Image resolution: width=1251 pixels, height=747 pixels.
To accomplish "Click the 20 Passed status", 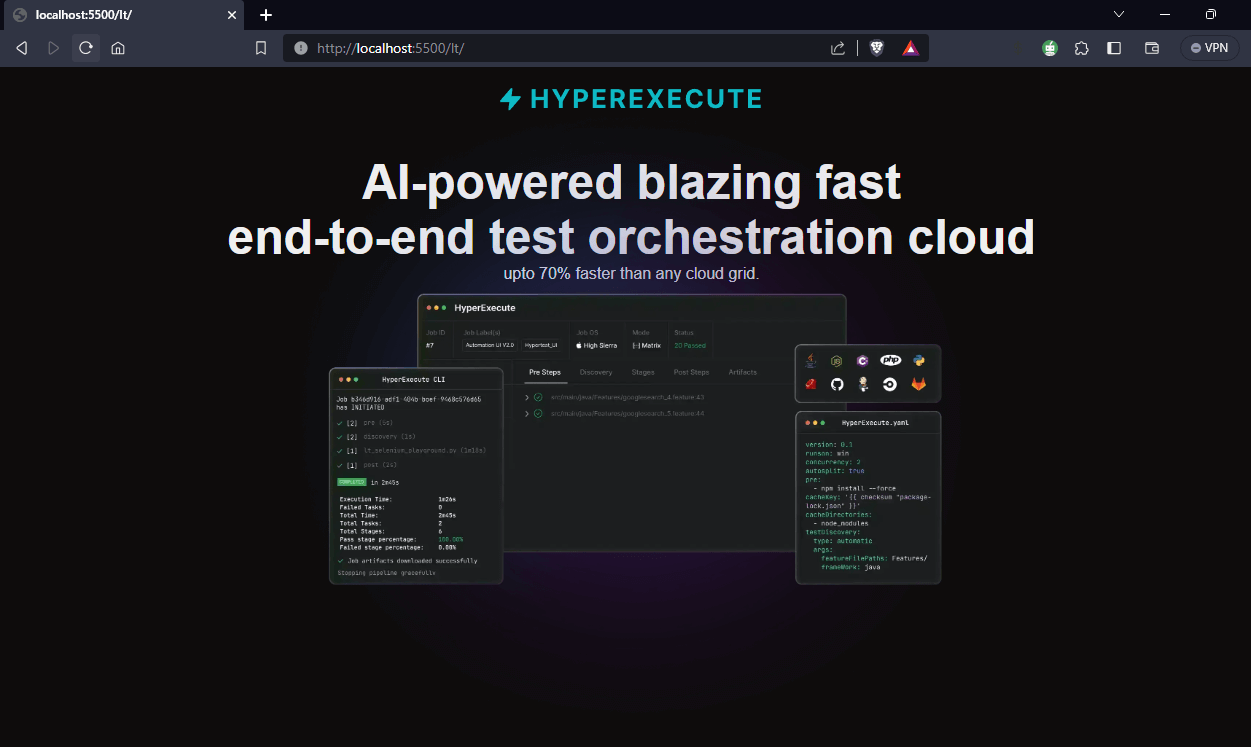I will 690,343.
